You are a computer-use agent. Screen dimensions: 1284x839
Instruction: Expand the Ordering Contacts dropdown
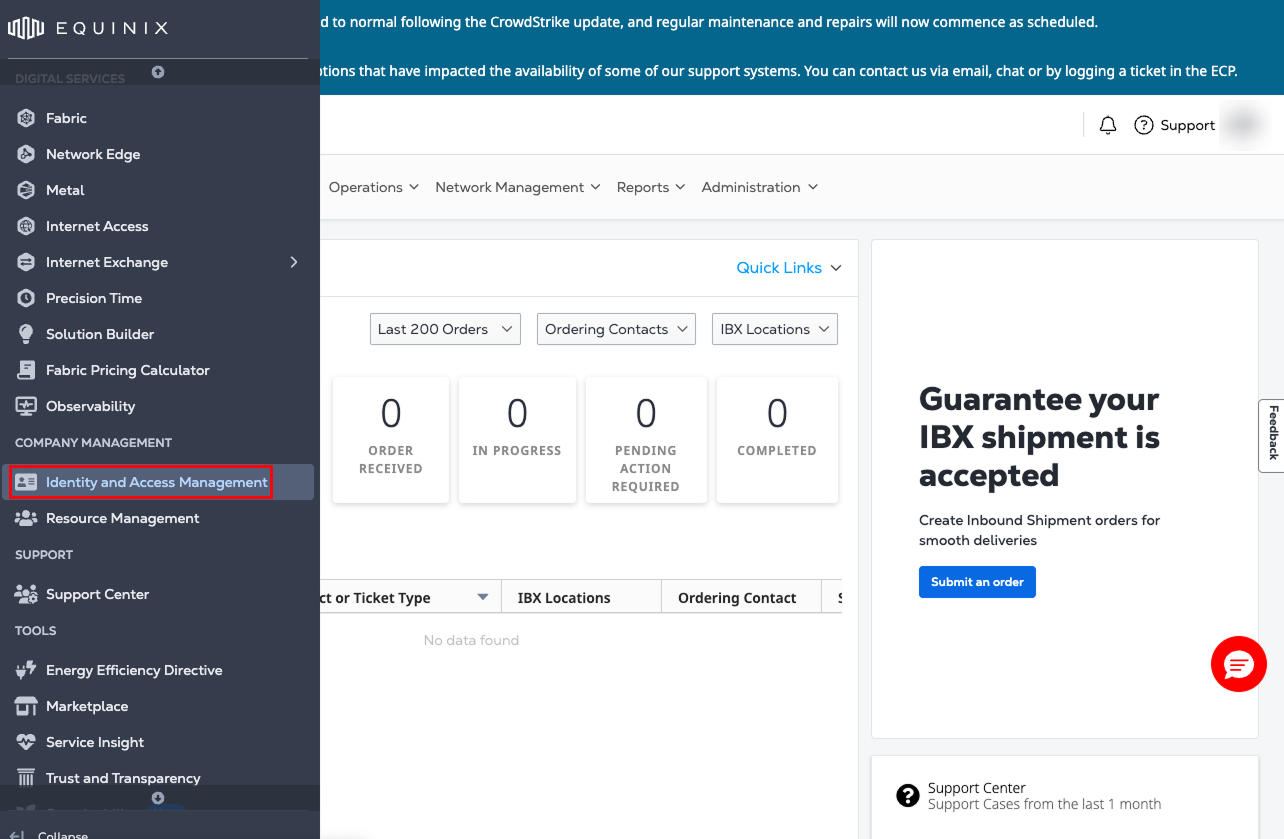tap(616, 329)
